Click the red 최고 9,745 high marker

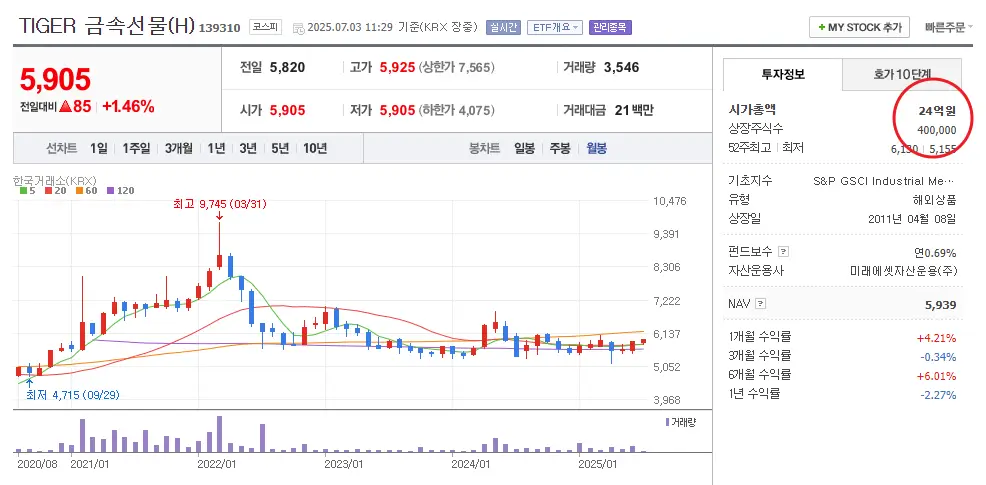217,204
